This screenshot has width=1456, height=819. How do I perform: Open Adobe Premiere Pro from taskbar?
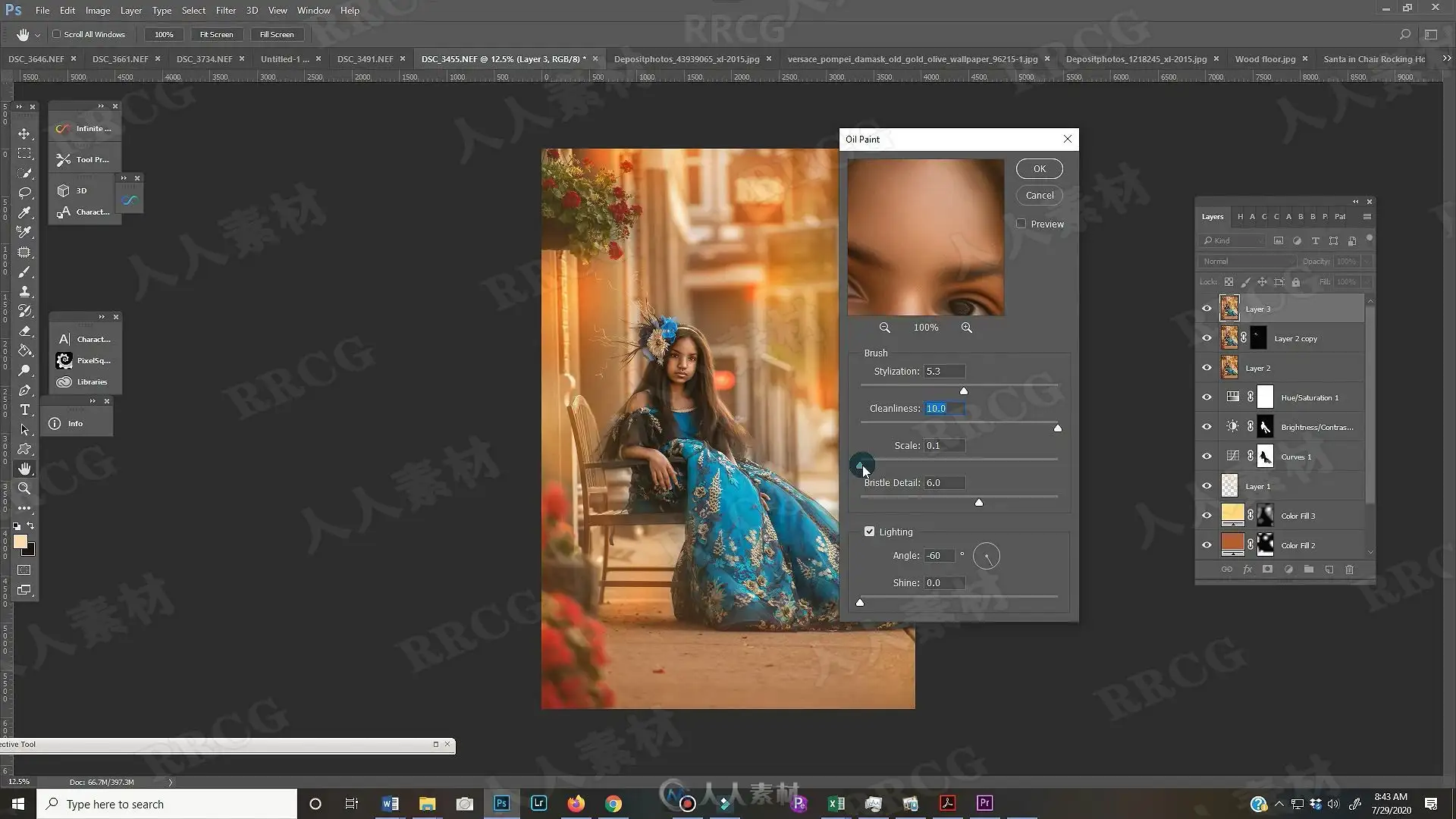[984, 803]
